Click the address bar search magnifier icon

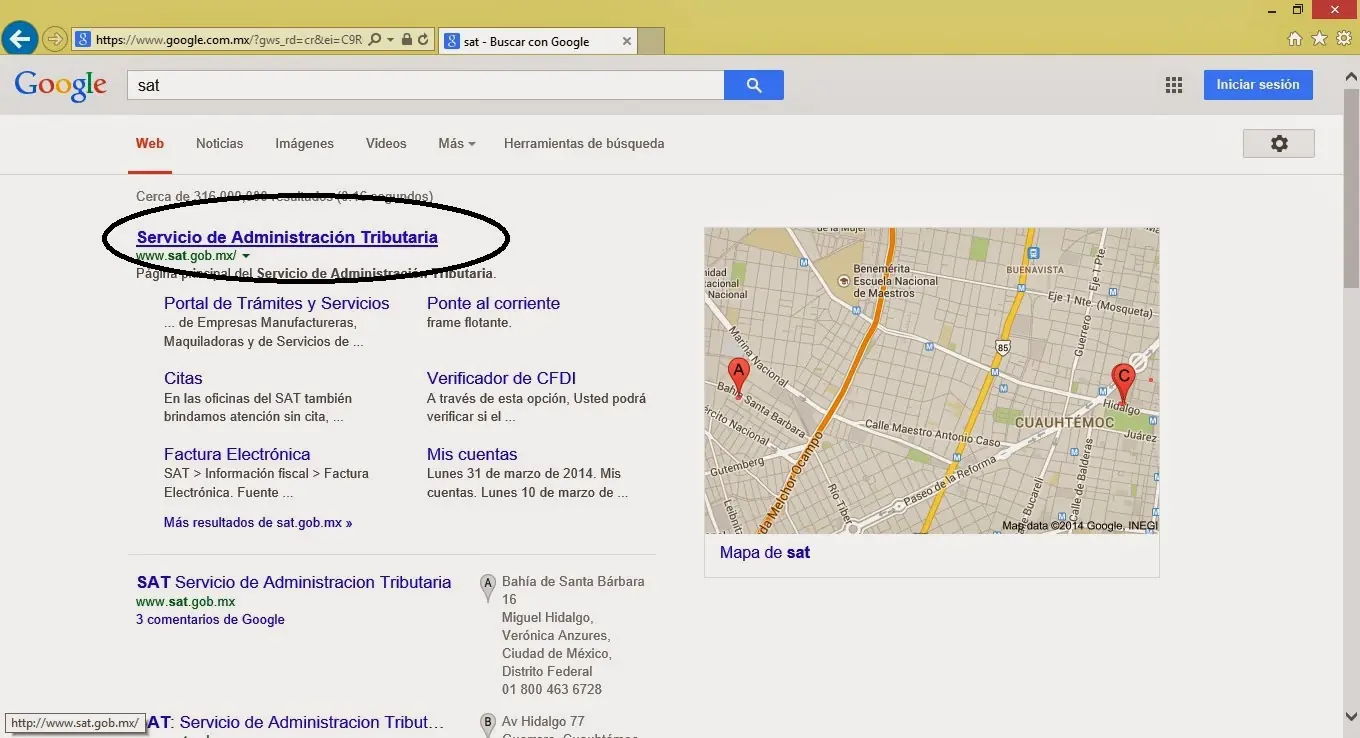point(375,41)
